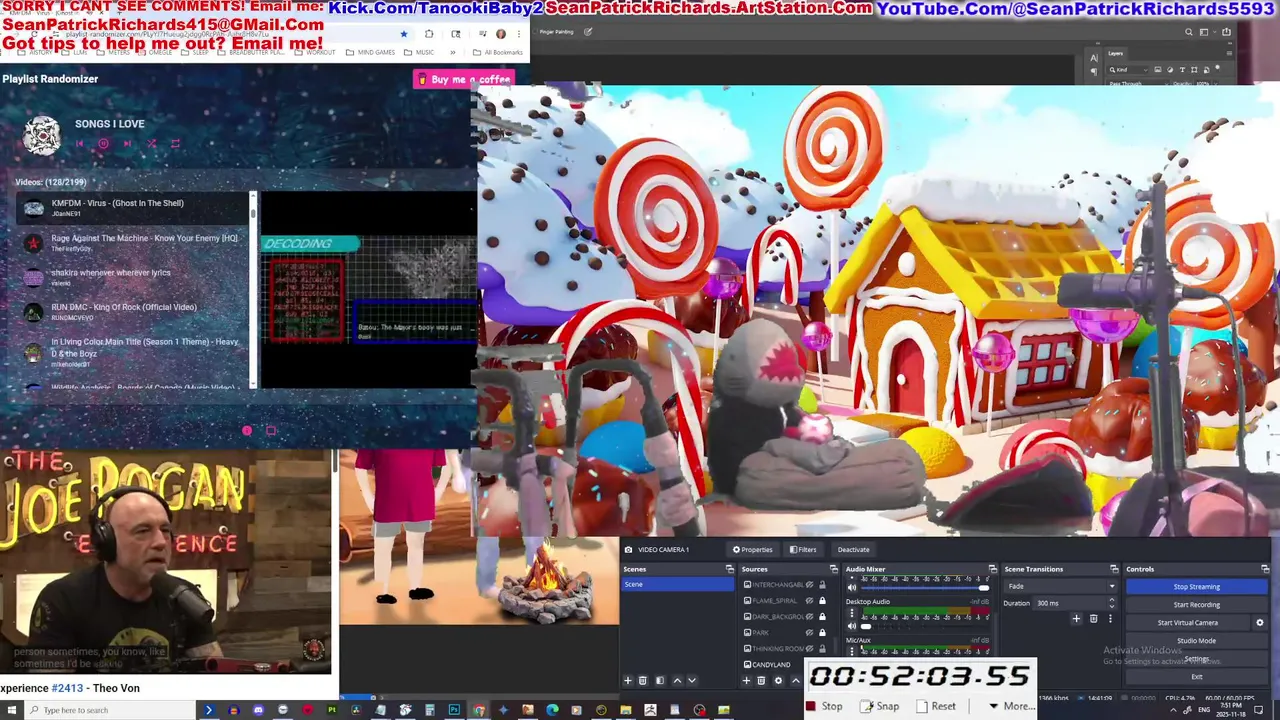Toggle visibility of DARK_BACKGROUND source
Viewport: 1280px width, 720px height.
(810, 617)
